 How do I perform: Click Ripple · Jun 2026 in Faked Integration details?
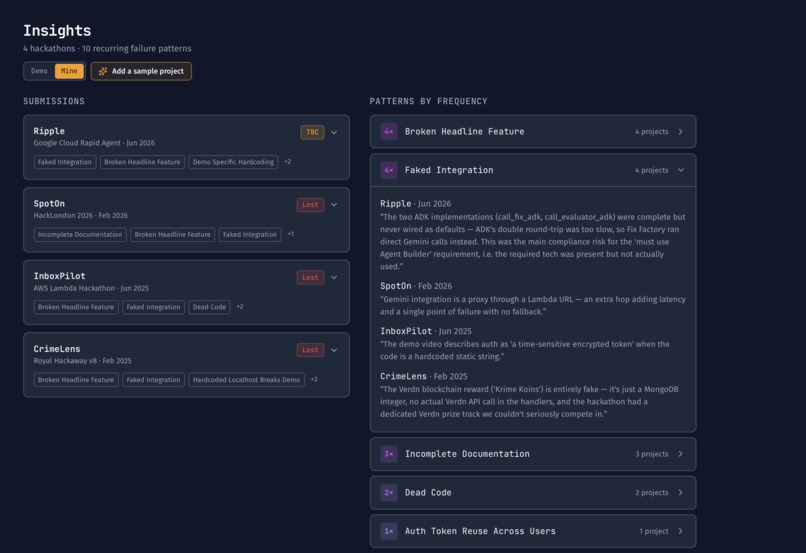[x=415, y=204]
